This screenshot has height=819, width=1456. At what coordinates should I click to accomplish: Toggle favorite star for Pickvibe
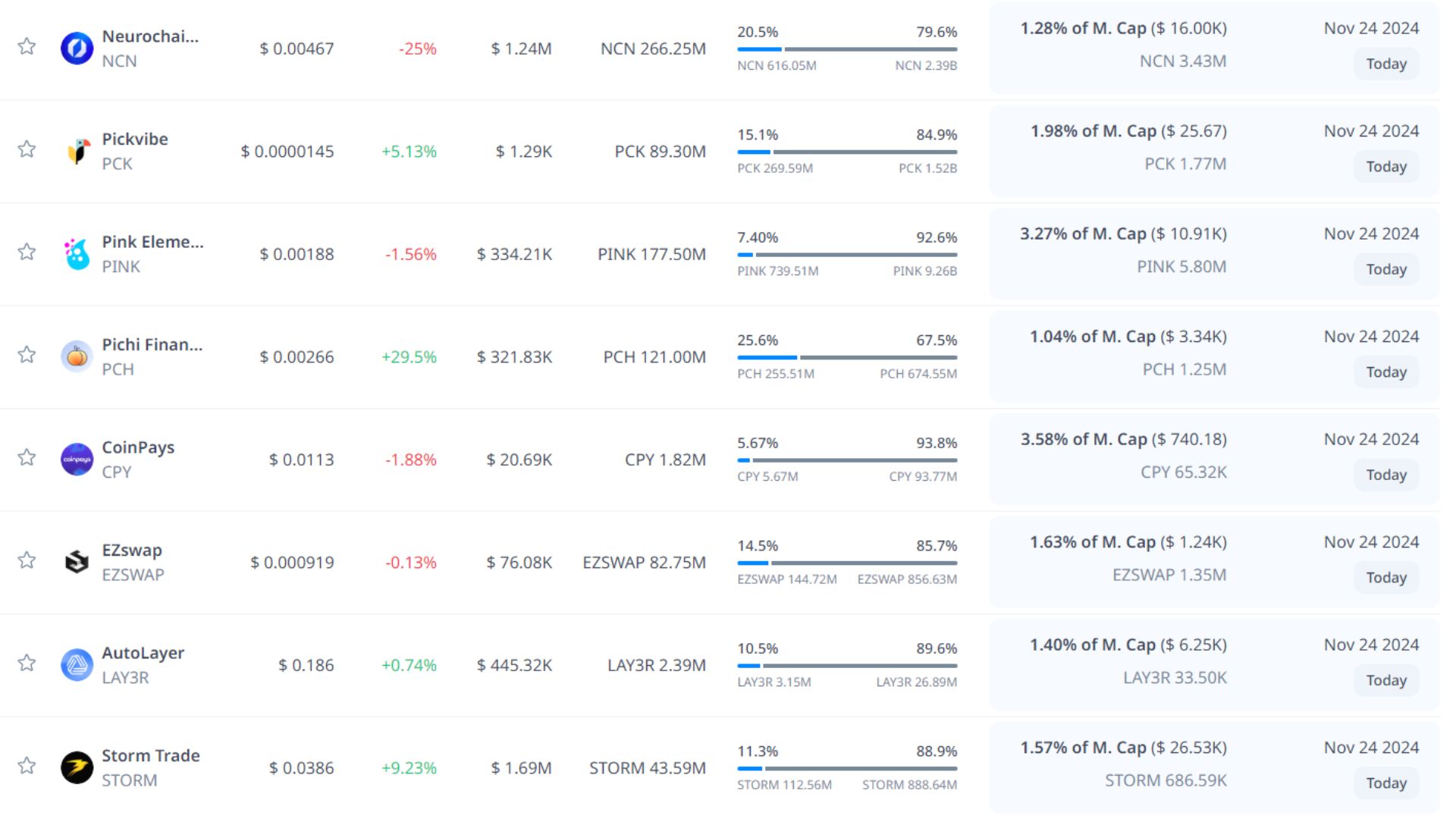[27, 149]
